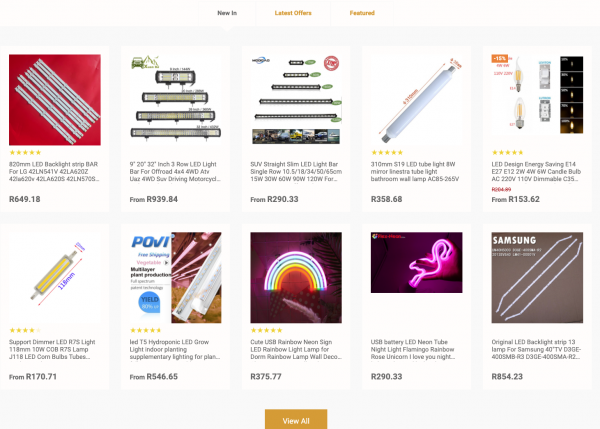600x429 pixels.
Task: Open SUV Straight Slim Light Bar image
Action: (296, 100)
